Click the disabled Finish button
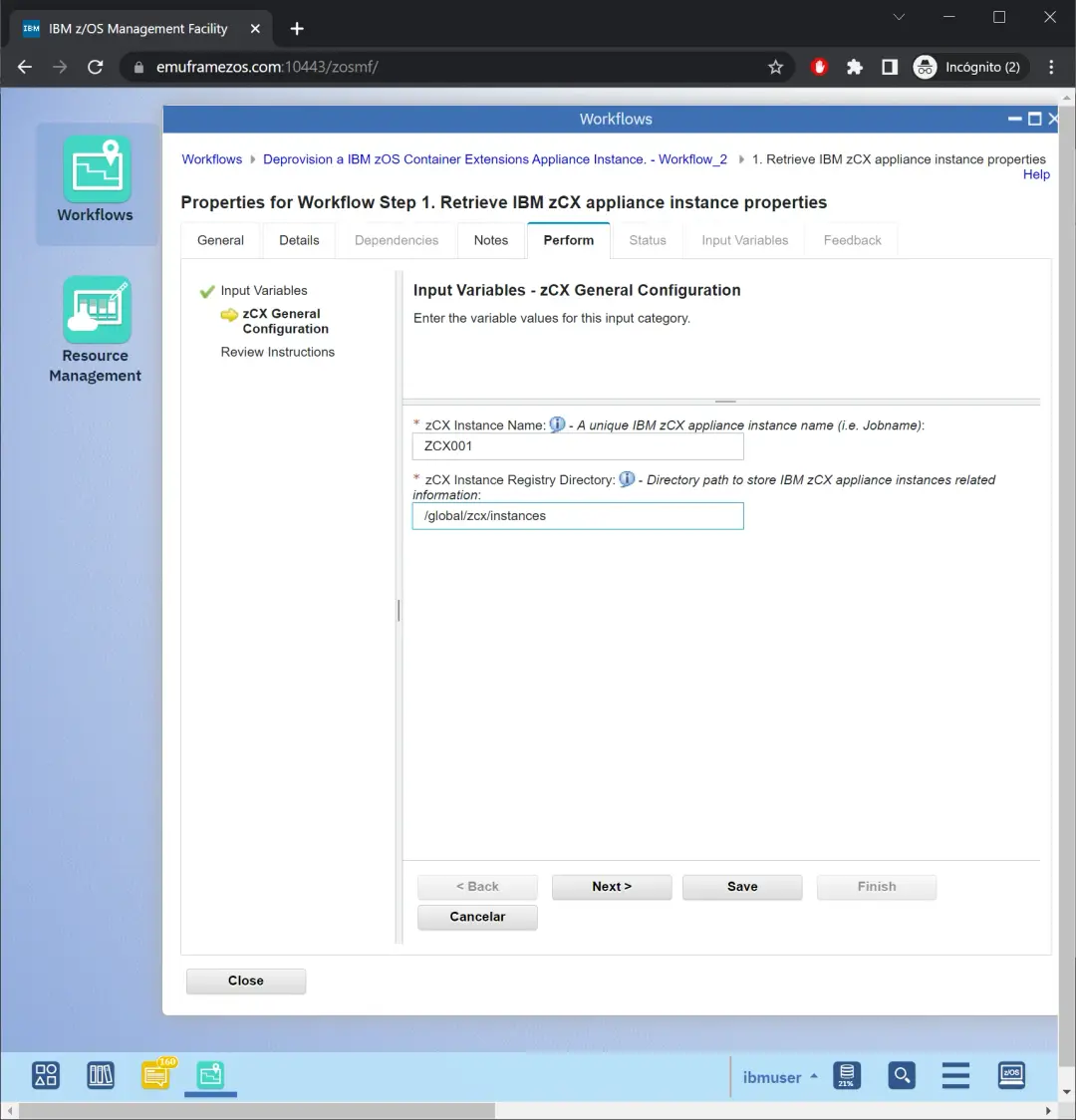Image resolution: width=1076 pixels, height=1120 pixels. click(x=877, y=887)
